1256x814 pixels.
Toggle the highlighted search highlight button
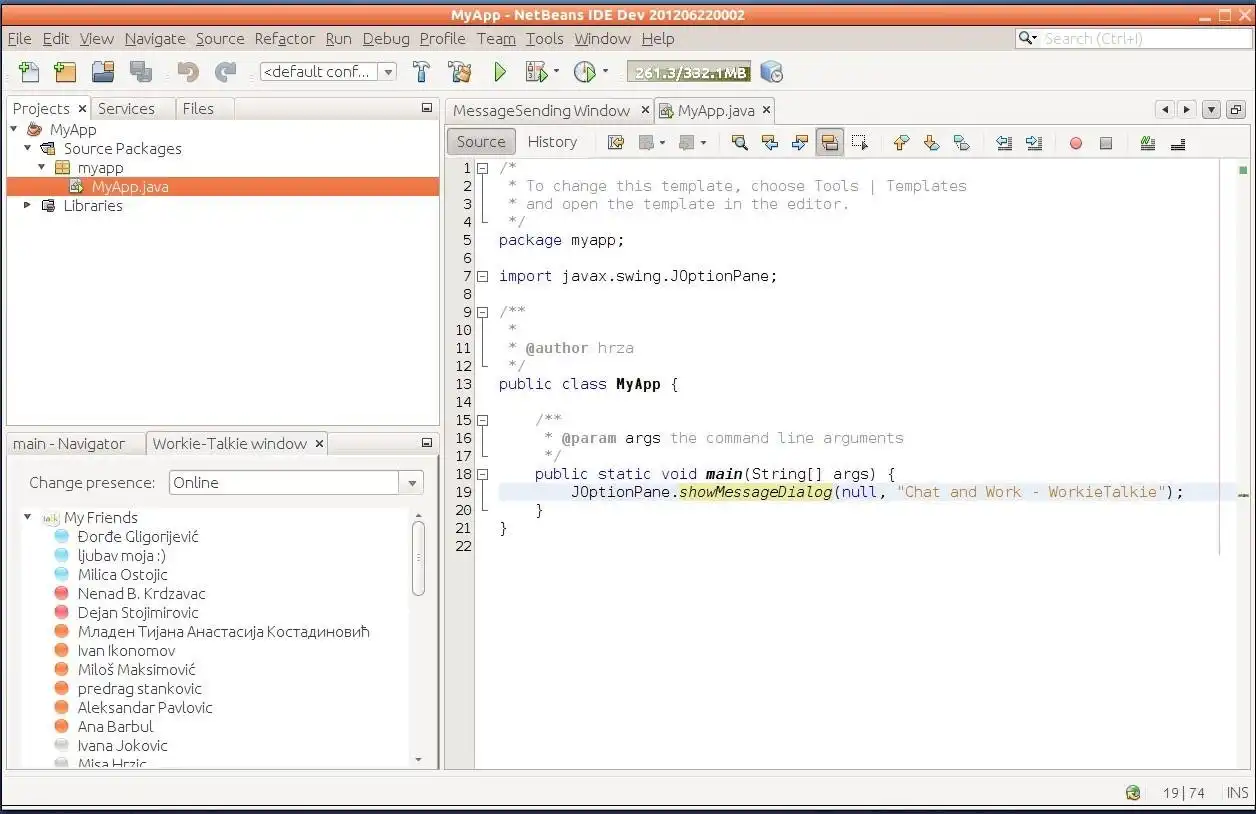[x=829, y=143]
